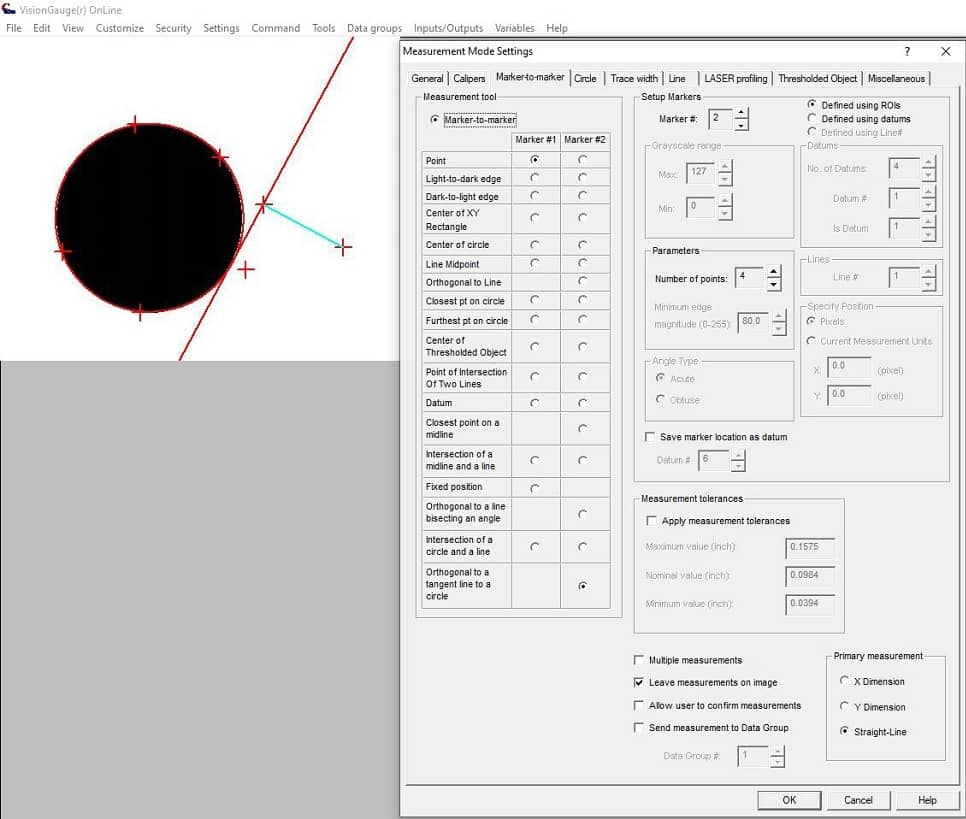The width and height of the screenshot is (966, 819).
Task: Increase the Number of points value
Action: tap(774, 272)
